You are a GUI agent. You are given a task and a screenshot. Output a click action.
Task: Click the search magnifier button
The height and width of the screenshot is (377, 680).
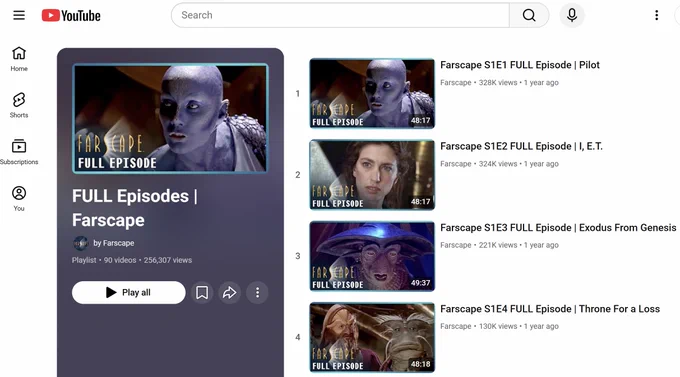[x=529, y=15]
